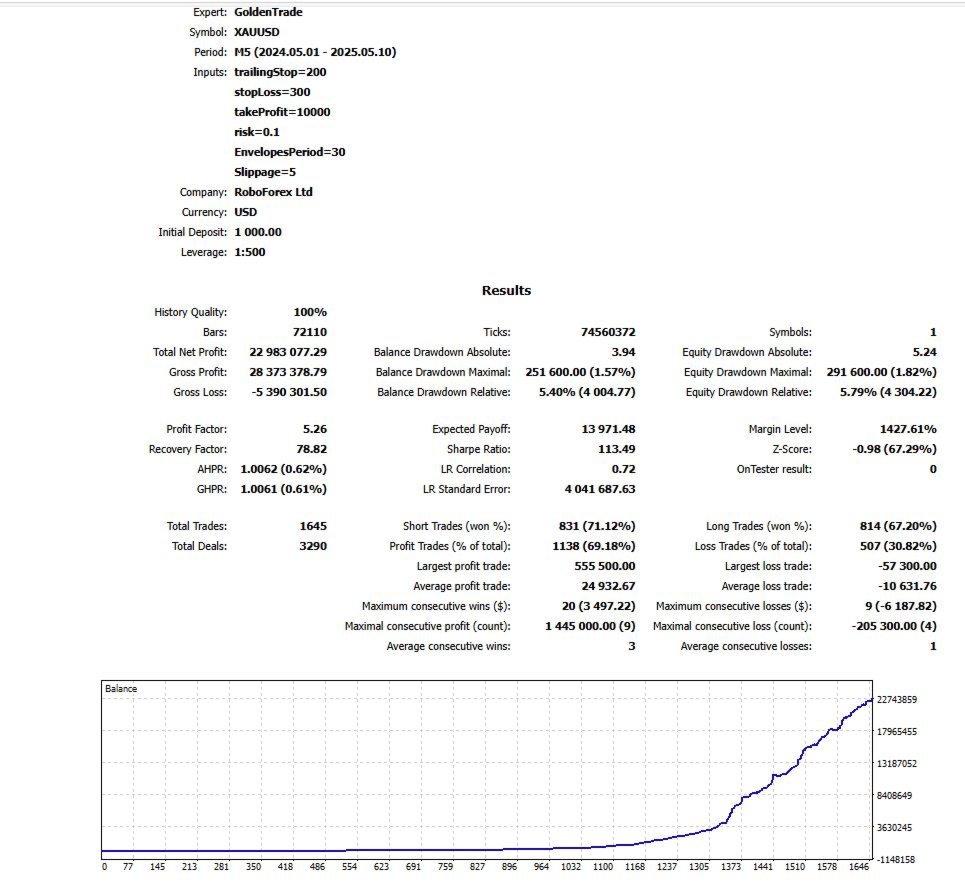Click Long Trades value 814 (67.20%)

(898, 526)
